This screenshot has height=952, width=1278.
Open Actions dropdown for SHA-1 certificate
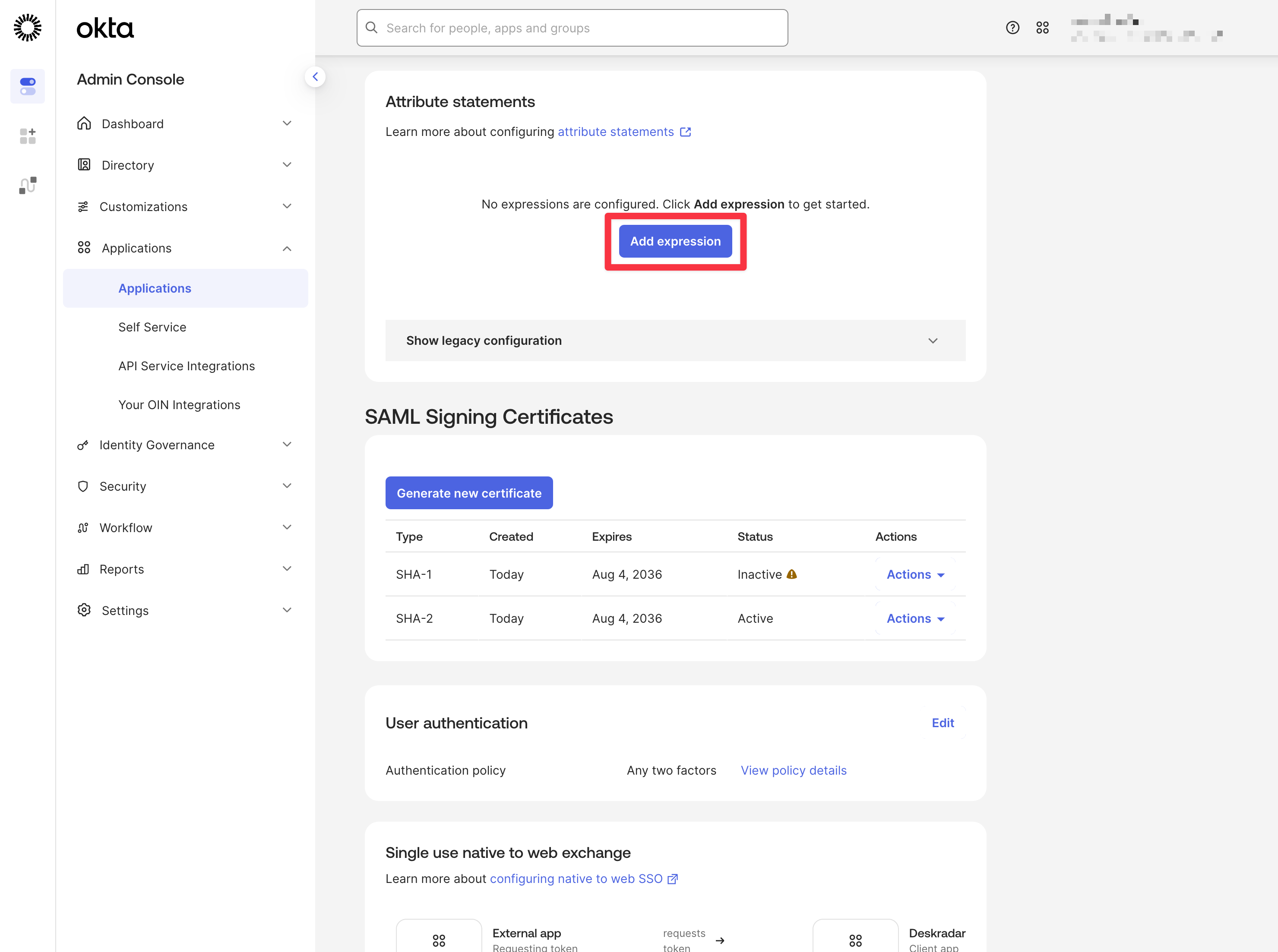[915, 574]
